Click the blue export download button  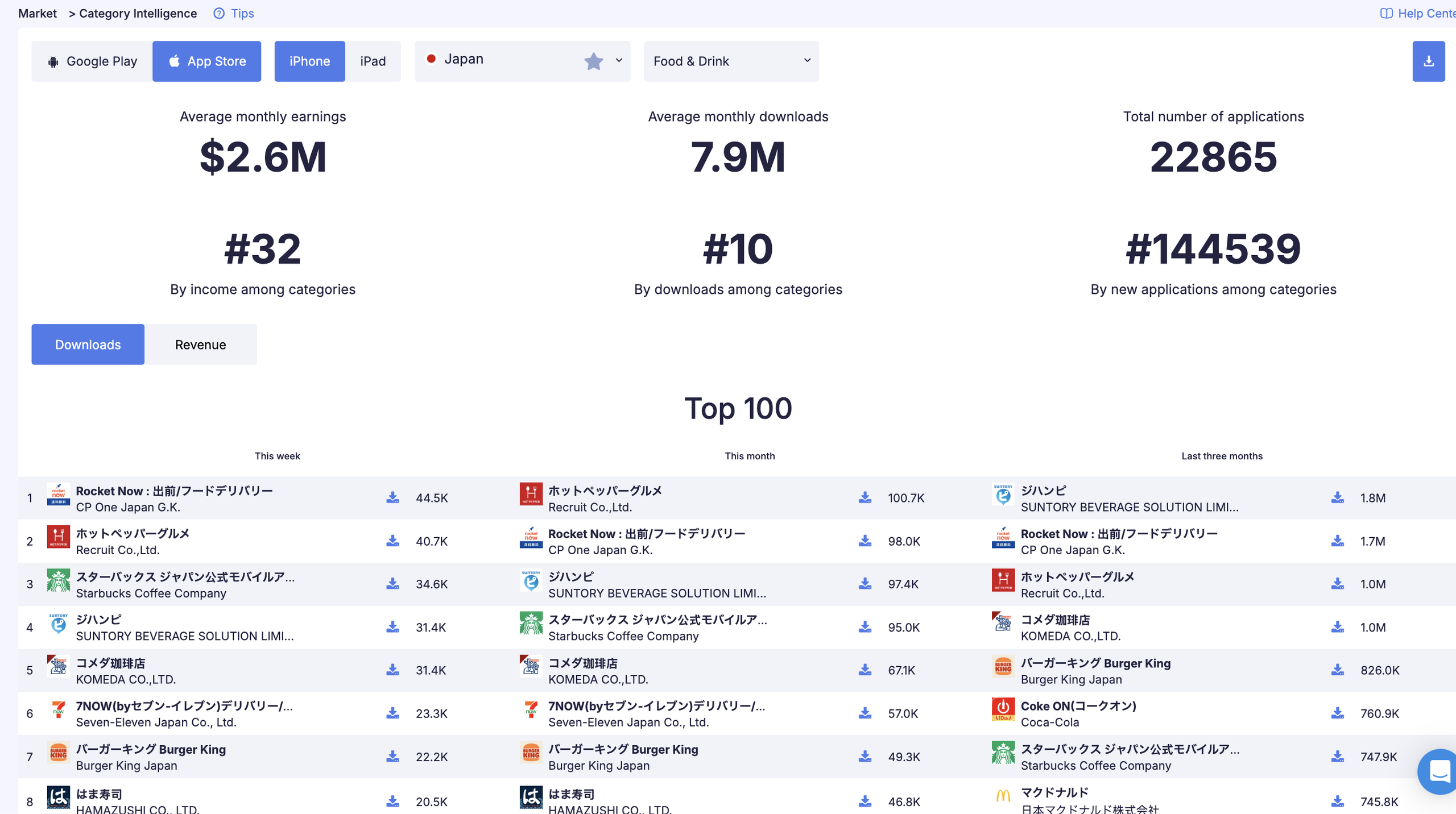1428,61
